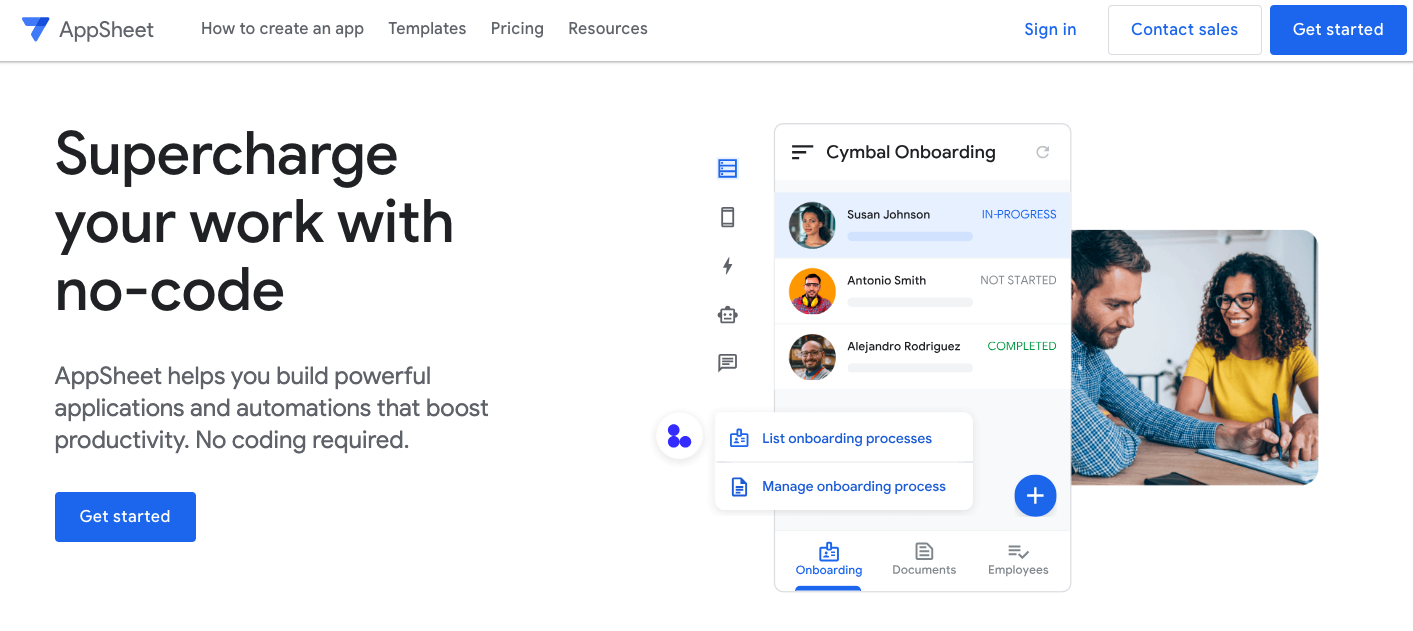Open Templates in the navigation
Viewport: 1413px width, 631px height.
coord(427,29)
